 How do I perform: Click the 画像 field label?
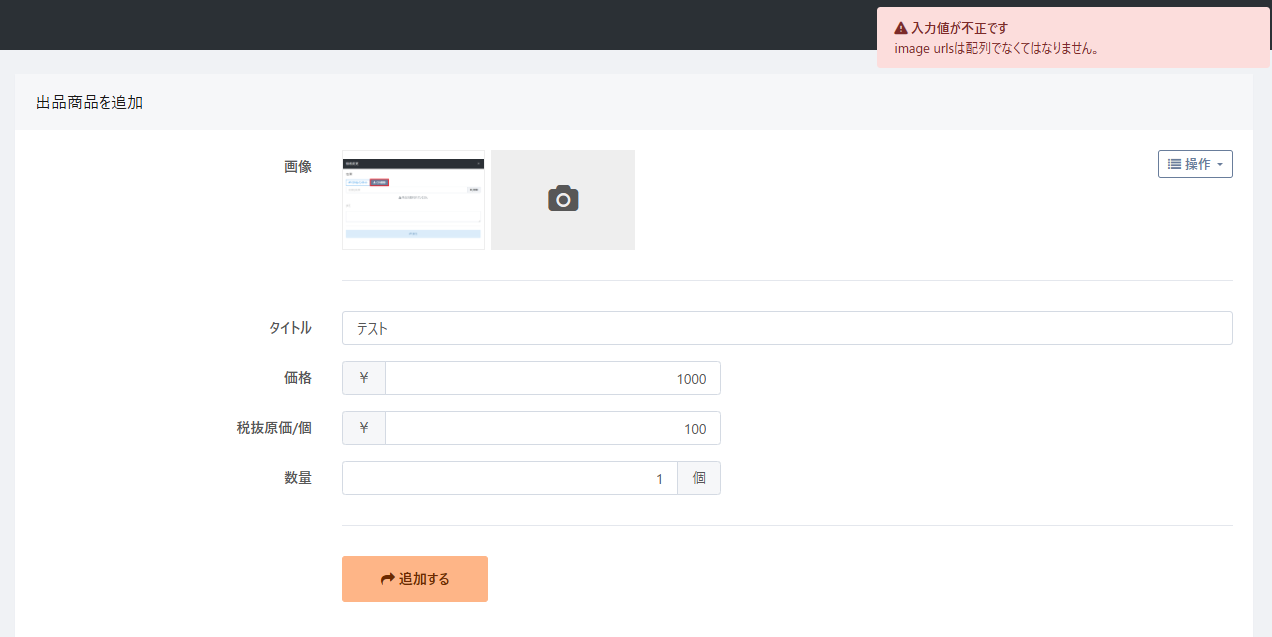click(297, 167)
